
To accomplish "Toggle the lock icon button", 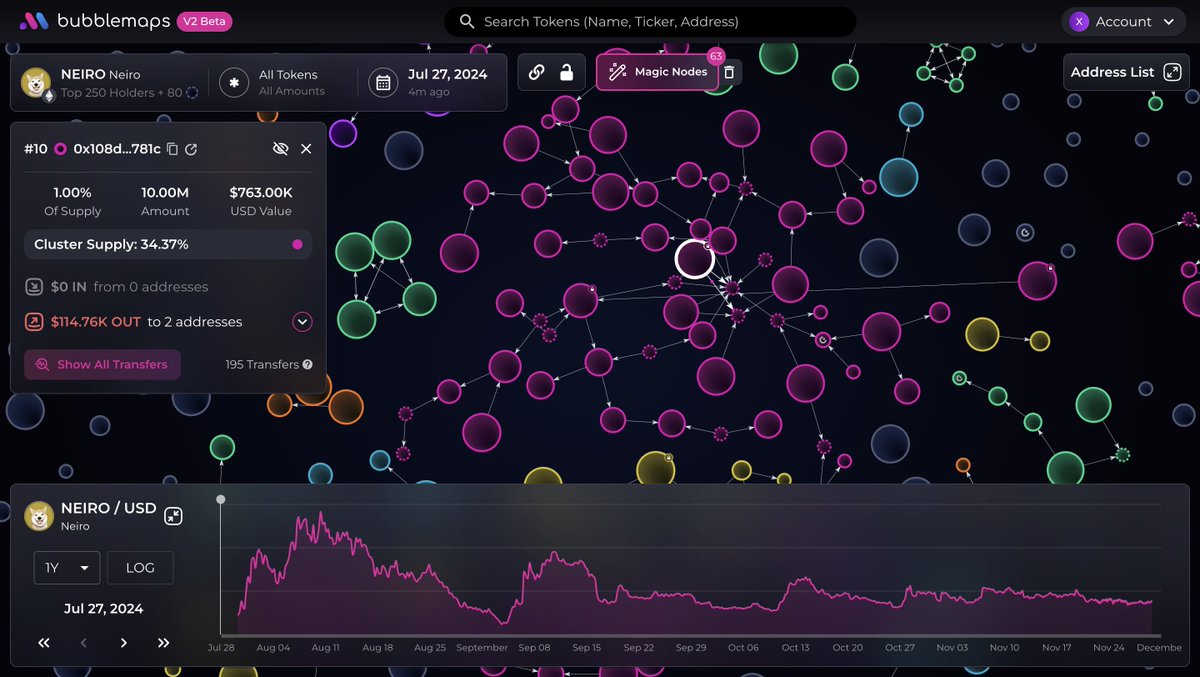I will [566, 72].
